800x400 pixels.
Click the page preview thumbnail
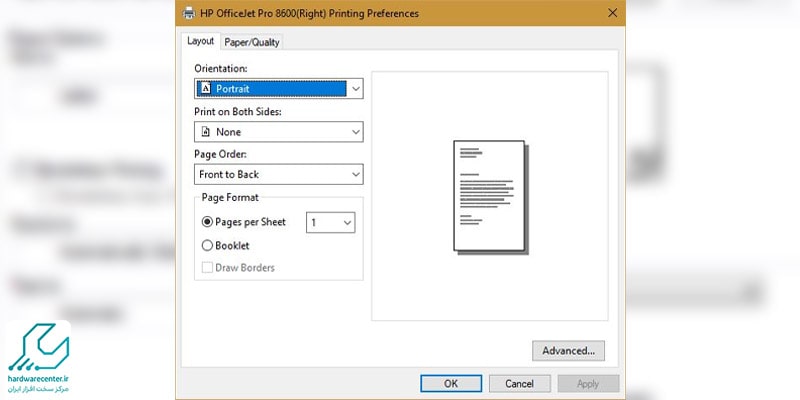point(491,197)
